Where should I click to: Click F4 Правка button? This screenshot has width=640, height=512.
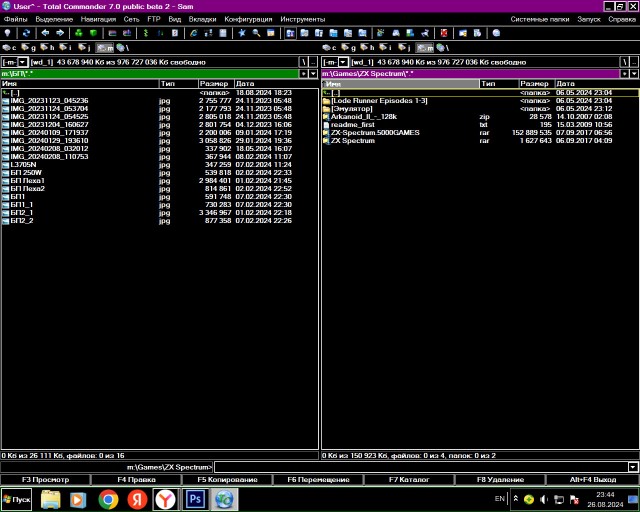click(136, 480)
